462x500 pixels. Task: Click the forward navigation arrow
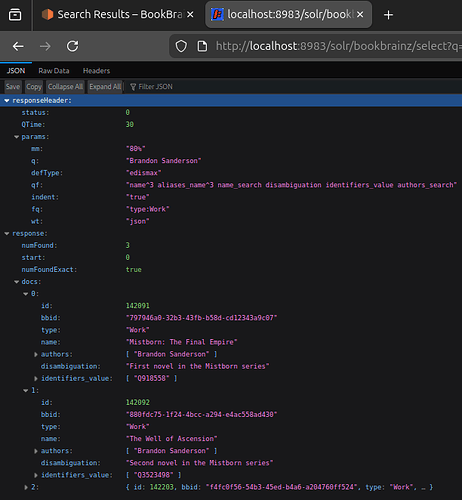click(45, 46)
